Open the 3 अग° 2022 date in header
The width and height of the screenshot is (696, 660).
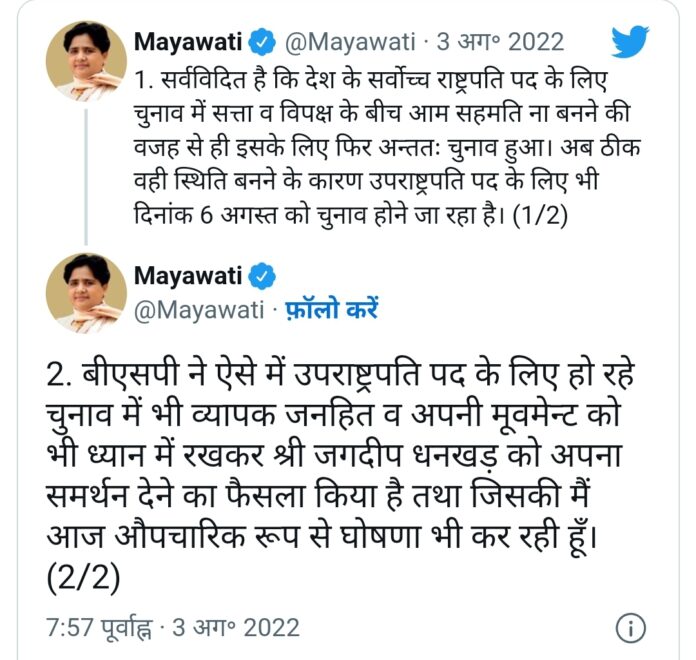point(500,42)
